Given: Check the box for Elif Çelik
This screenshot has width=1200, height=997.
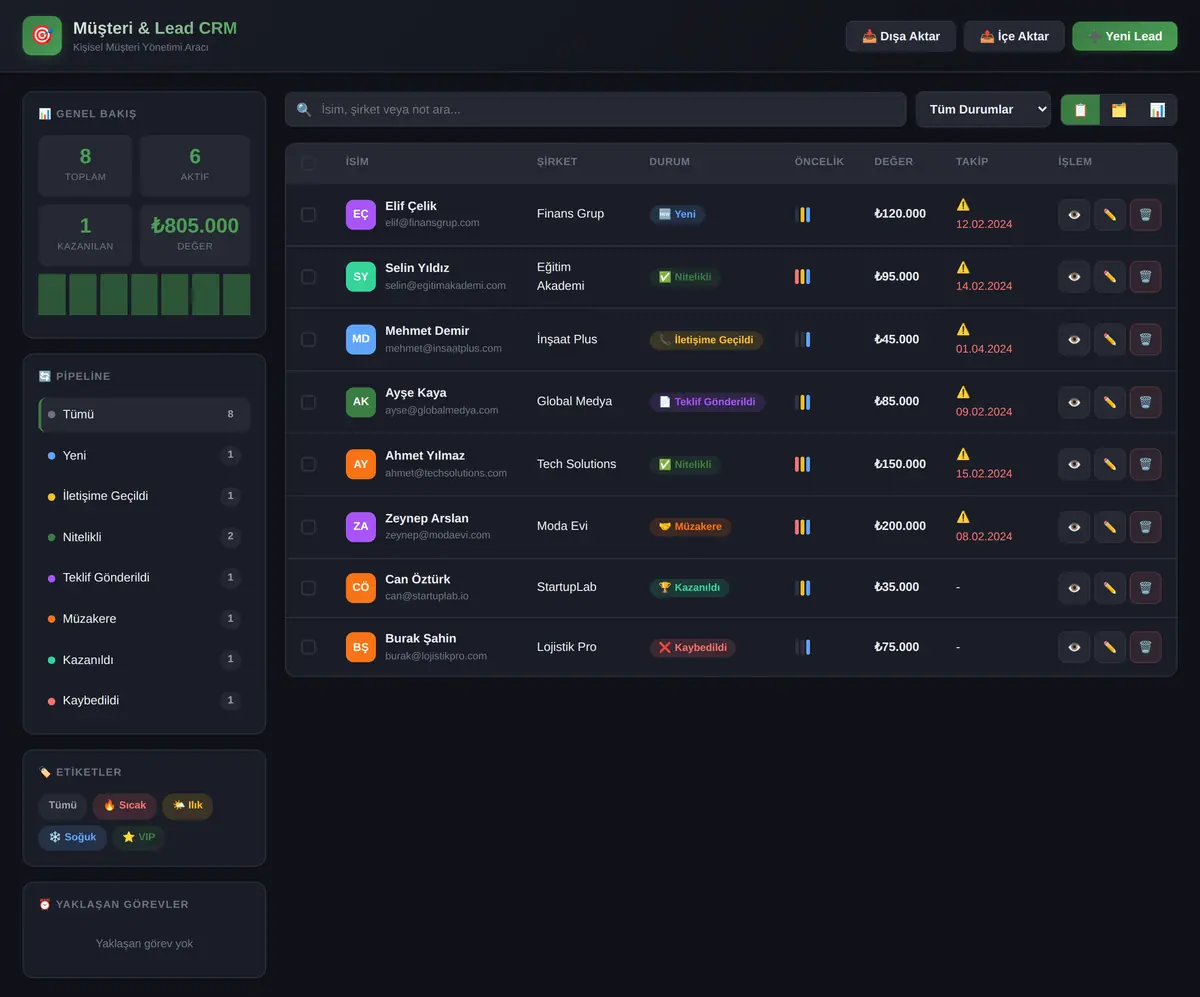Looking at the screenshot, I should pos(308,215).
